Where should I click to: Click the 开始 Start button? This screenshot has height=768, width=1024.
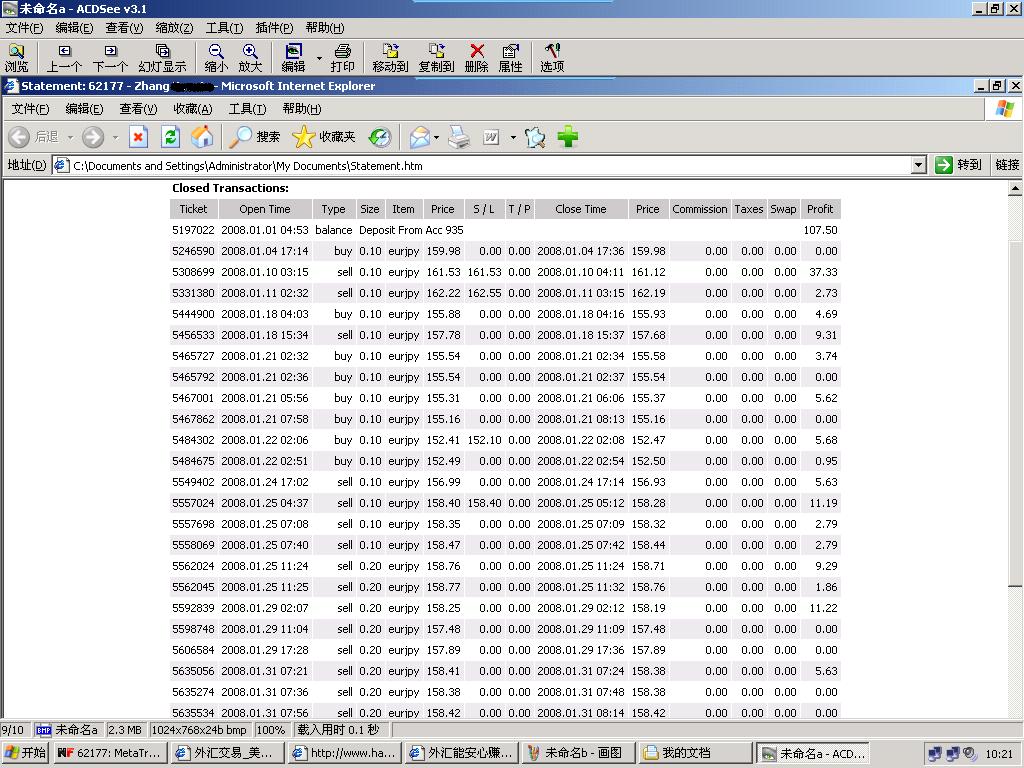(x=25, y=753)
